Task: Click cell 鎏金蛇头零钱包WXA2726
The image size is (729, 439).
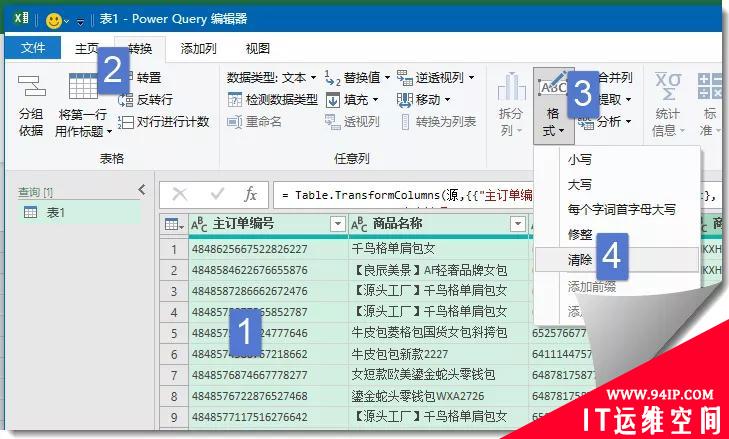Action: [438, 396]
